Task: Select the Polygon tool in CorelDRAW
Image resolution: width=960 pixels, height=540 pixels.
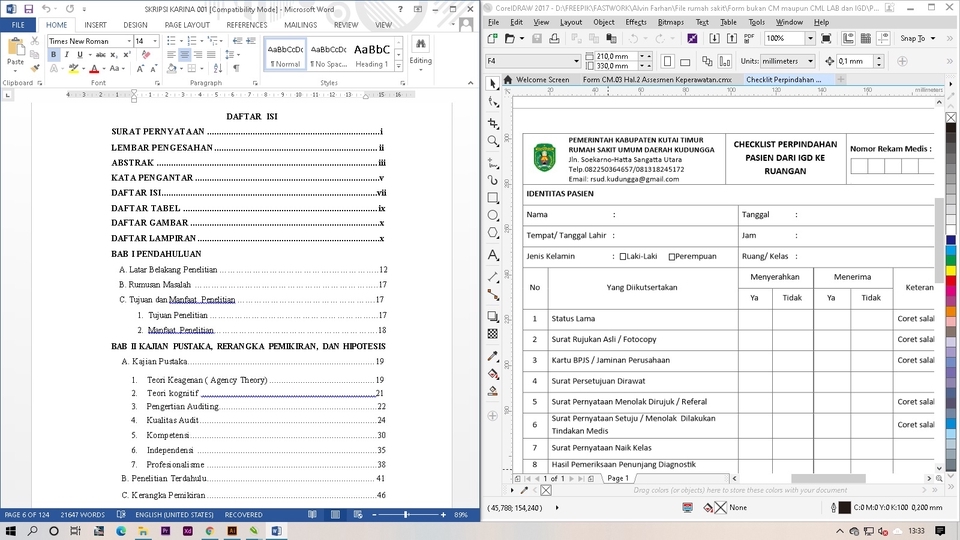Action: click(493, 233)
